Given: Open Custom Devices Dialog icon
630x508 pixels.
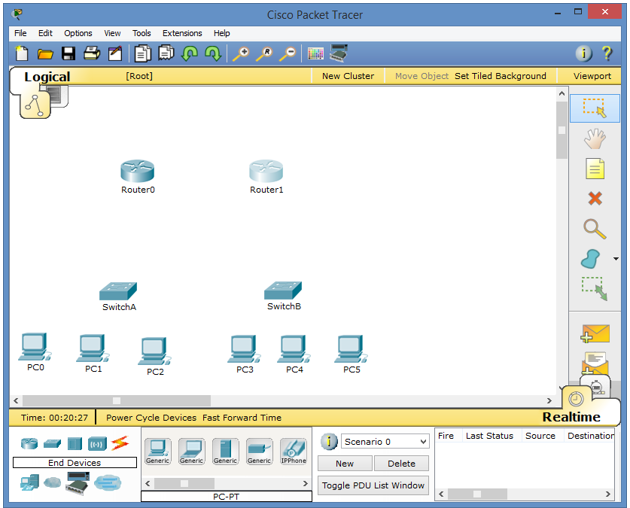Looking at the screenshot, I should 338,53.
